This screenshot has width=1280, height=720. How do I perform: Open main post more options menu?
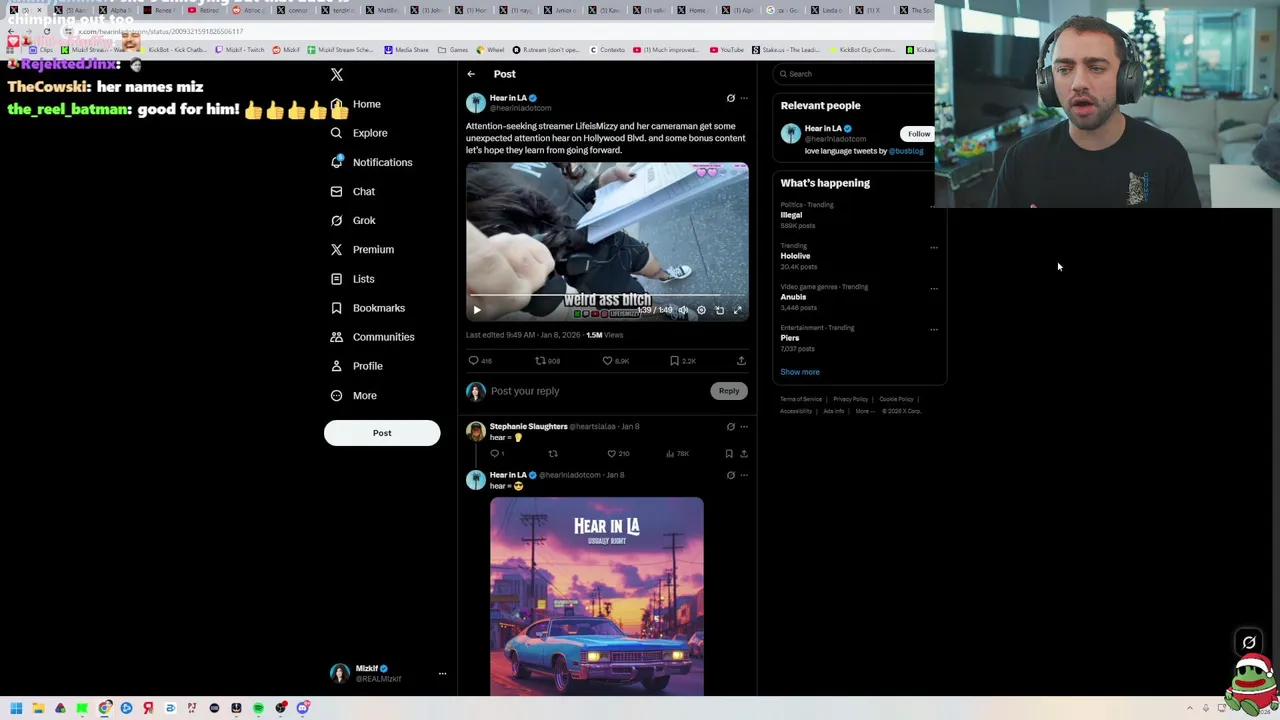(744, 98)
